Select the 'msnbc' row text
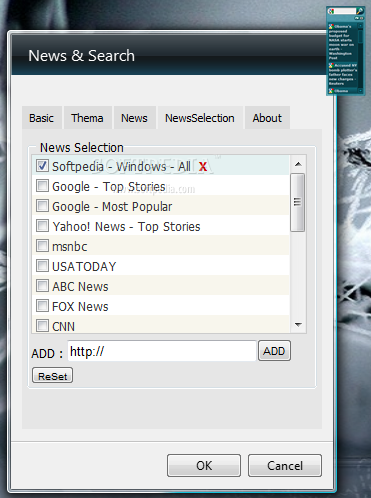Image resolution: width=371 pixels, height=498 pixels. [70, 247]
